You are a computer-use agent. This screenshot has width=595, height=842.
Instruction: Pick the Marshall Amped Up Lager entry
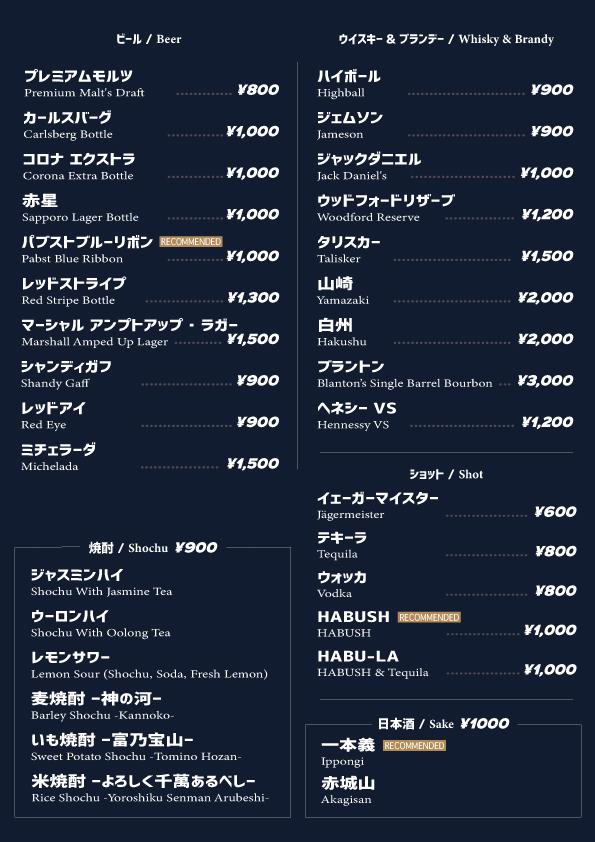[151, 333]
